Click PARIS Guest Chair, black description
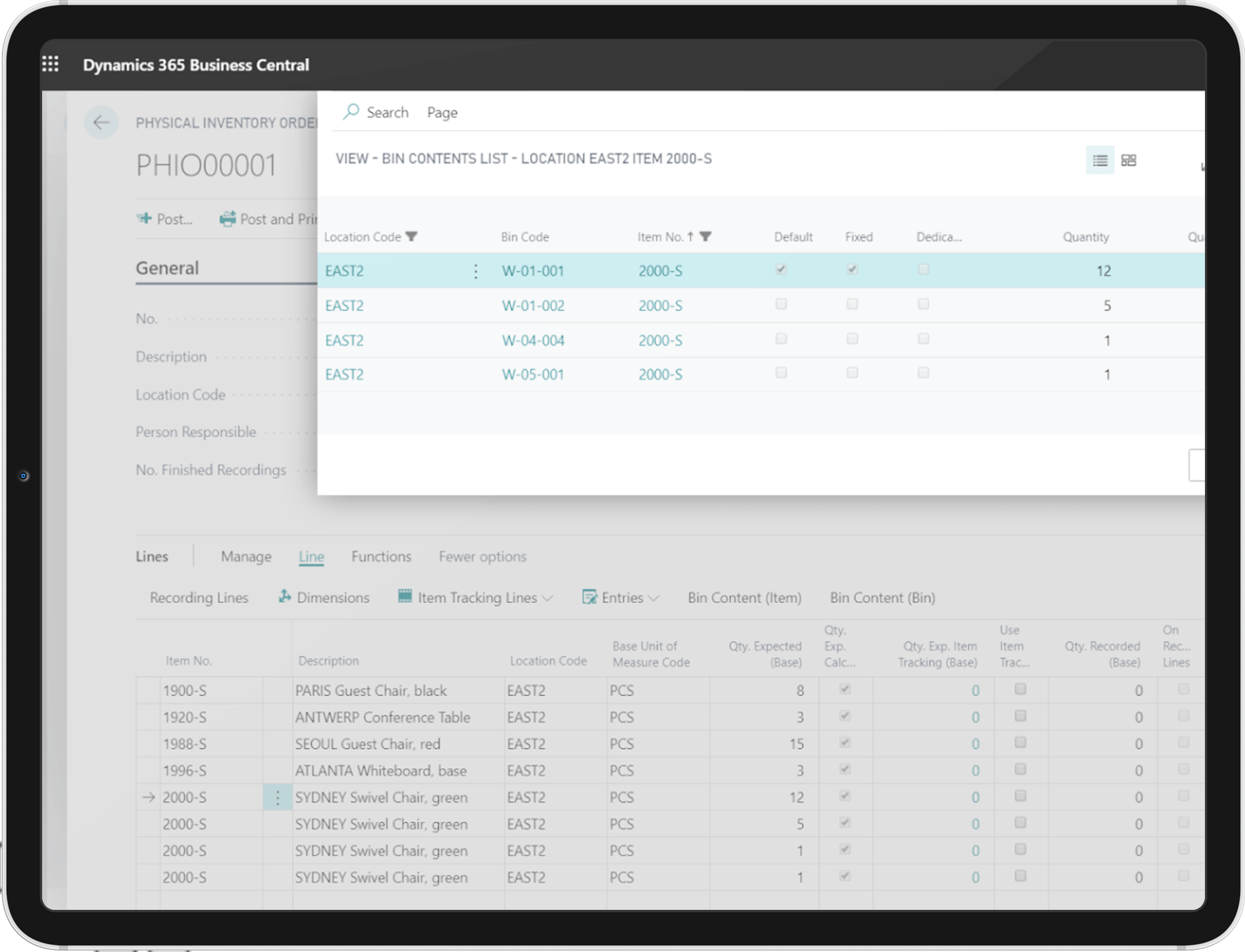Screen dimensions: 1245x952 [371, 690]
